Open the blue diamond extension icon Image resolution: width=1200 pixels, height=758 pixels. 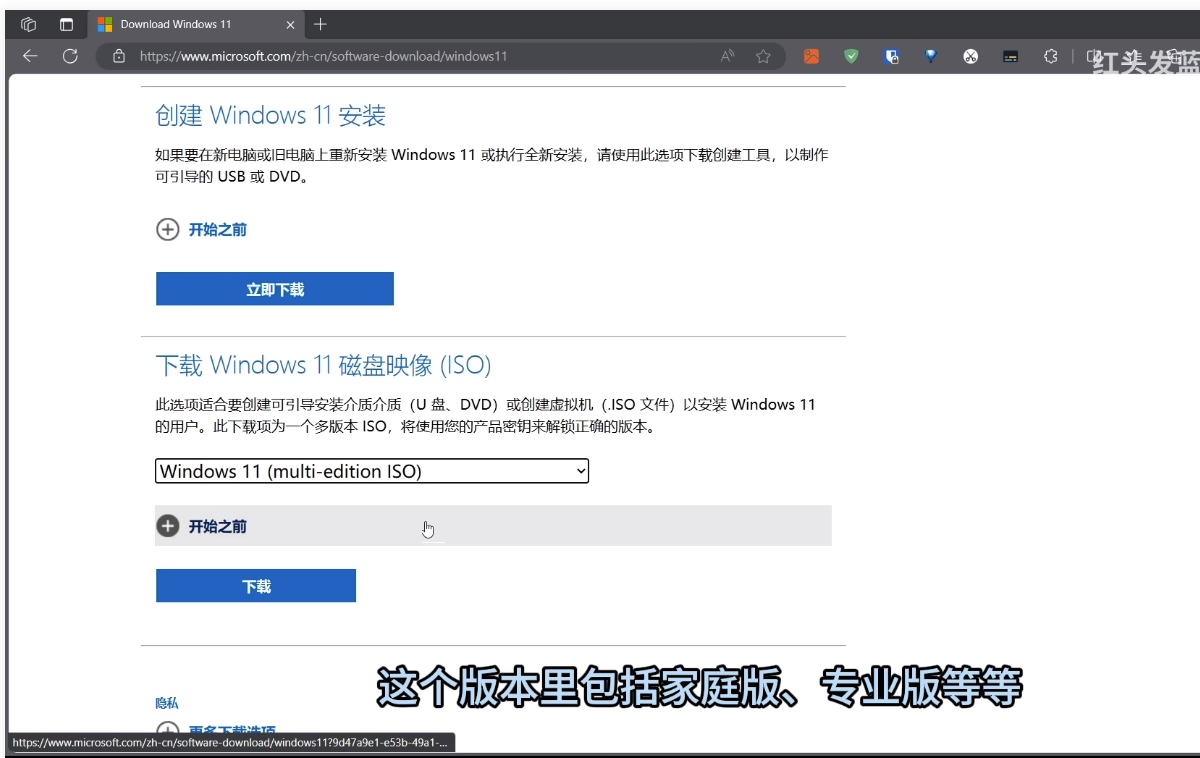tap(931, 57)
